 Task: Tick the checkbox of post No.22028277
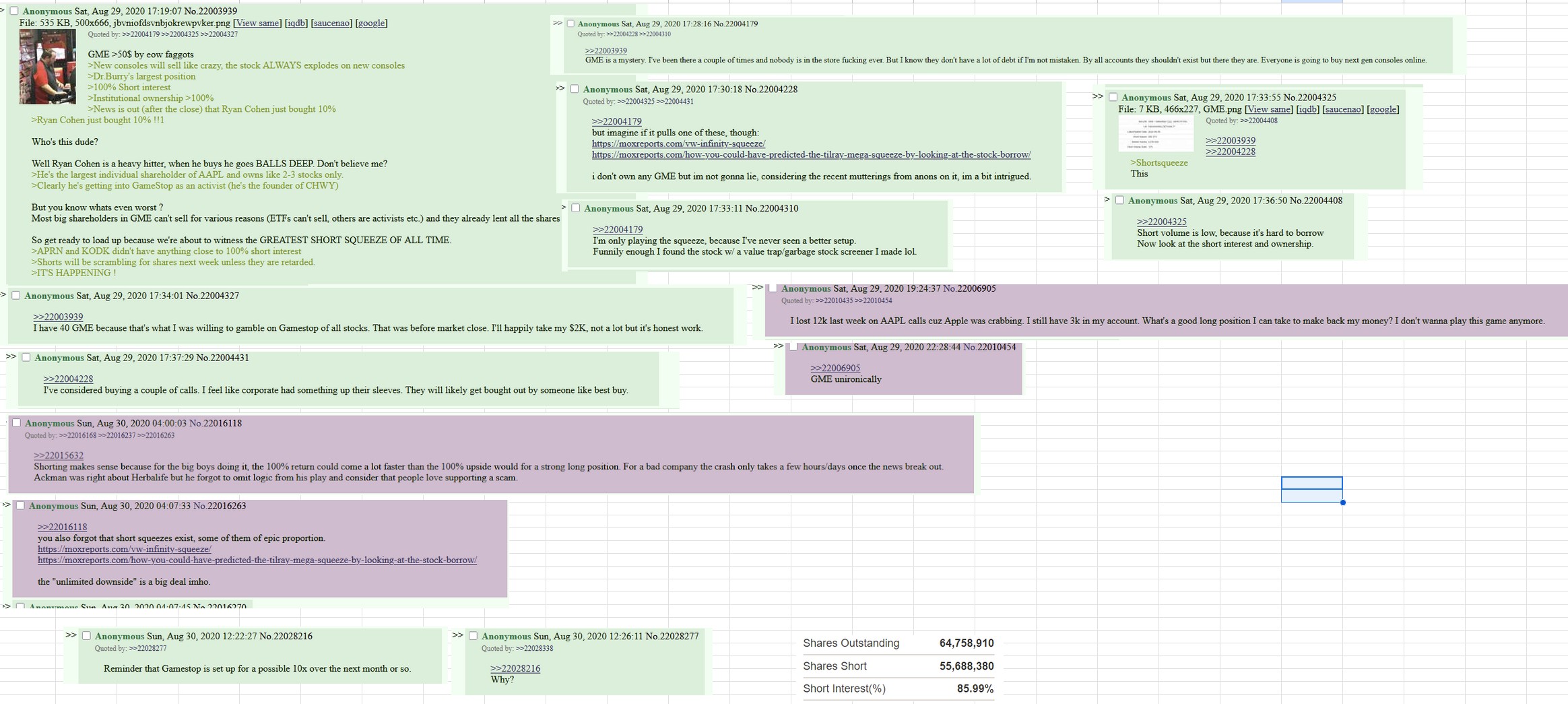pyautogui.click(x=473, y=635)
